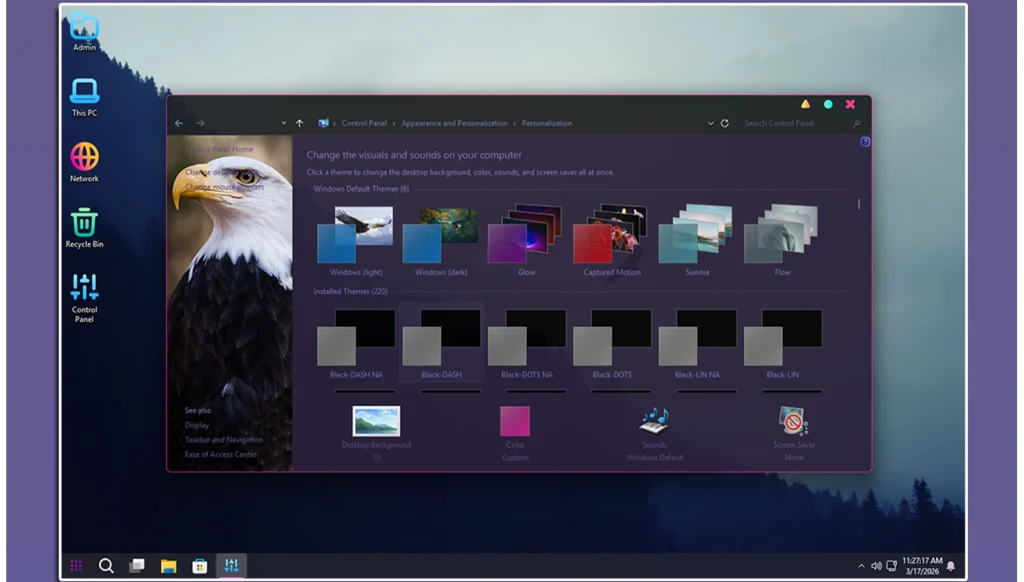This screenshot has width=1024, height=582.
Task: Show hidden system tray icons
Action: pos(861,566)
